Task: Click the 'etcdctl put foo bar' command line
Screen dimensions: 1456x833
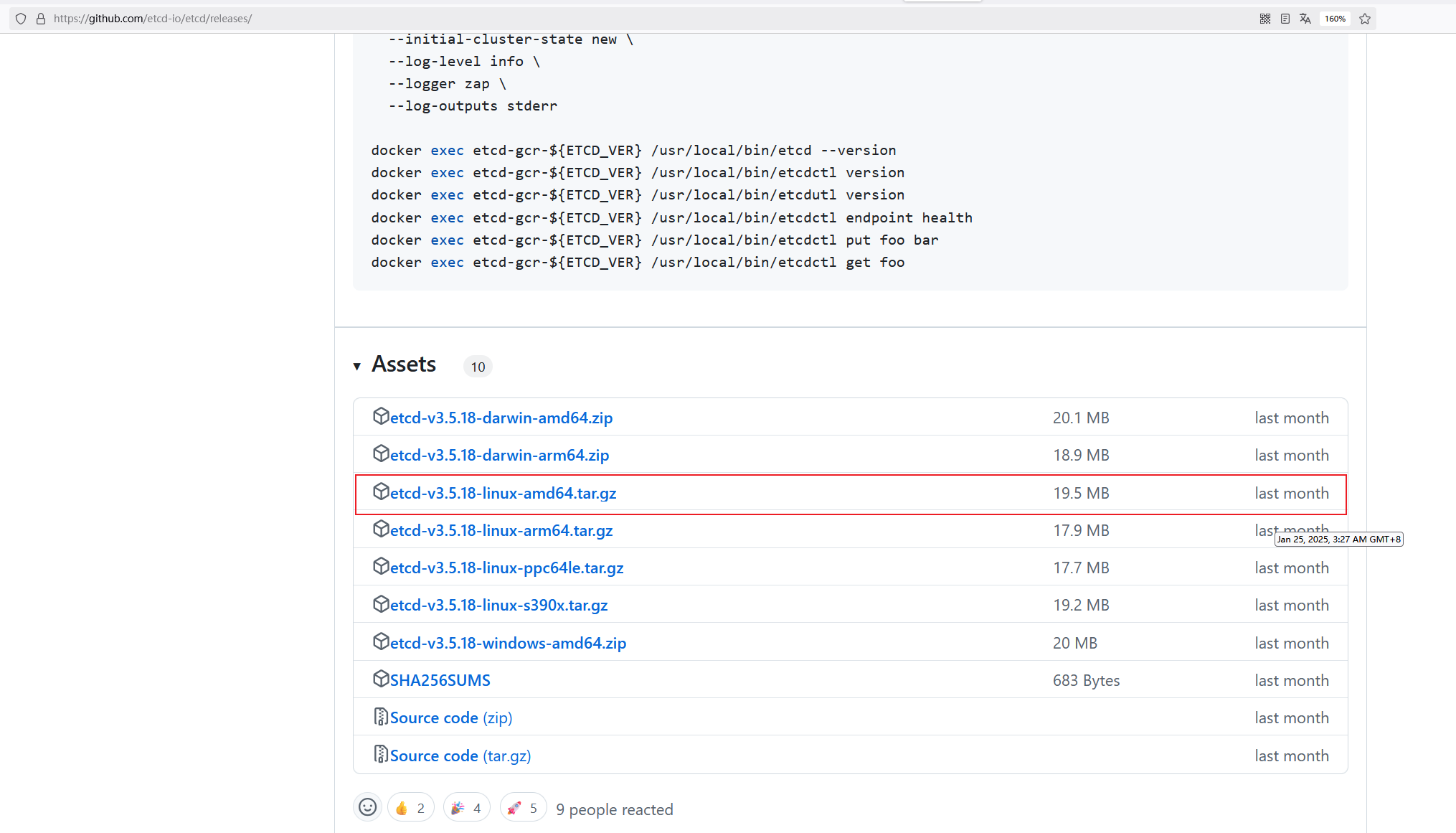Action: pos(655,240)
